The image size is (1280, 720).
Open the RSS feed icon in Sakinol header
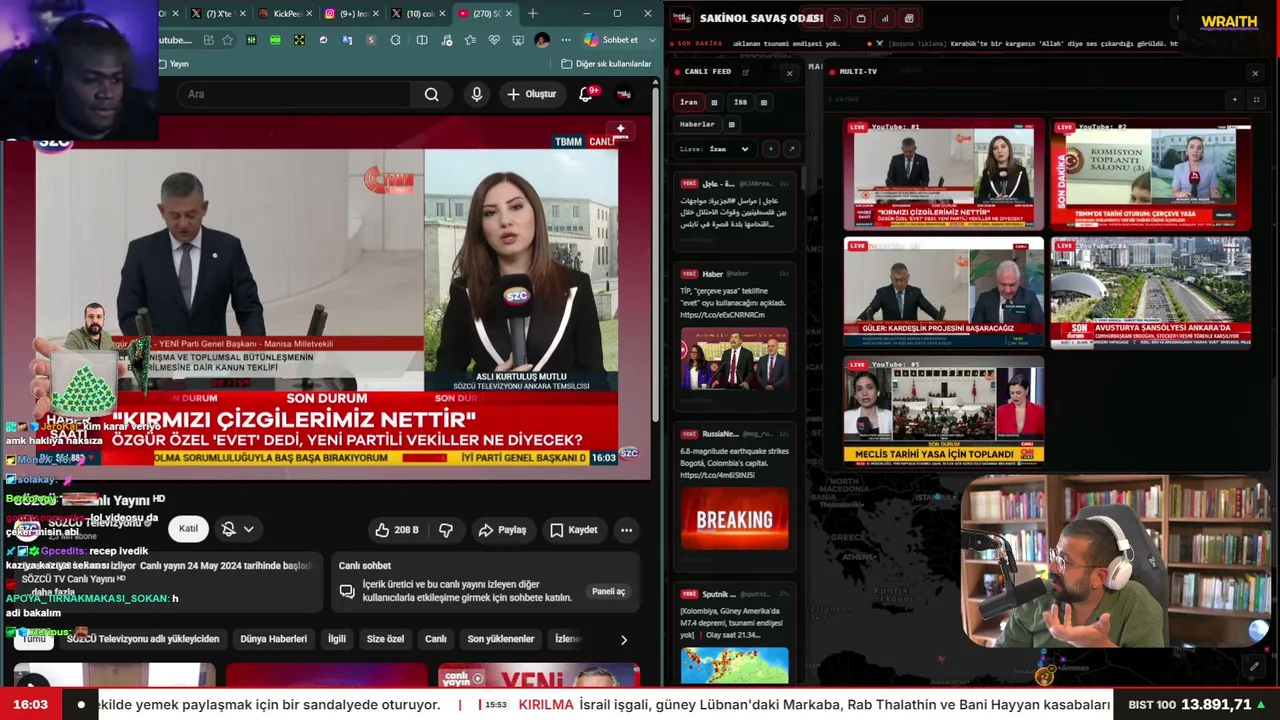(837, 18)
